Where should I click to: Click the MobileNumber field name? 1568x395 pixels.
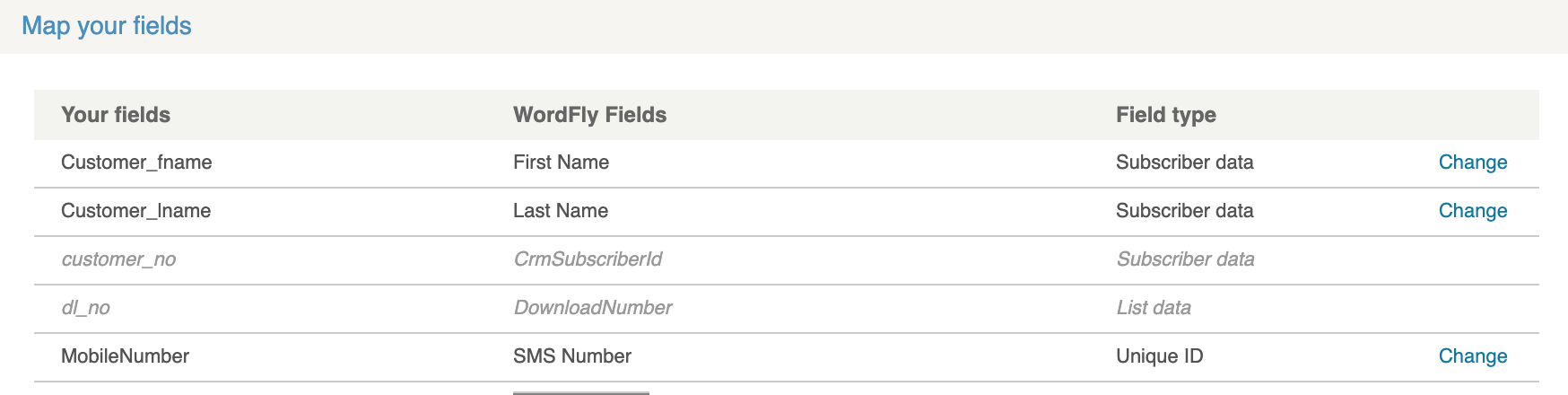(x=125, y=356)
